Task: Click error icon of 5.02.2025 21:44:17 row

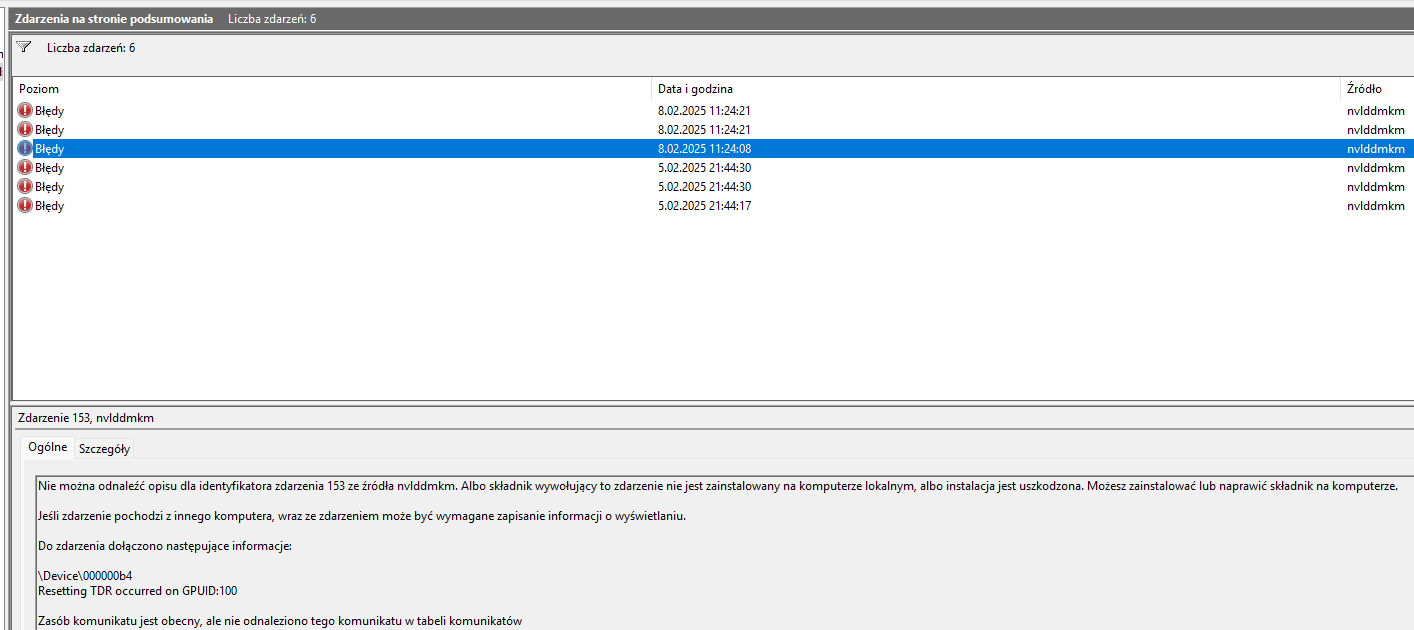Action: pyautogui.click(x=25, y=206)
